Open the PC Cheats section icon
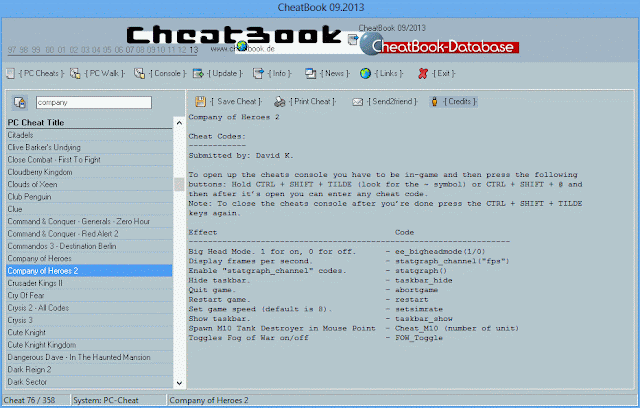The image size is (640, 408). pos(11,73)
